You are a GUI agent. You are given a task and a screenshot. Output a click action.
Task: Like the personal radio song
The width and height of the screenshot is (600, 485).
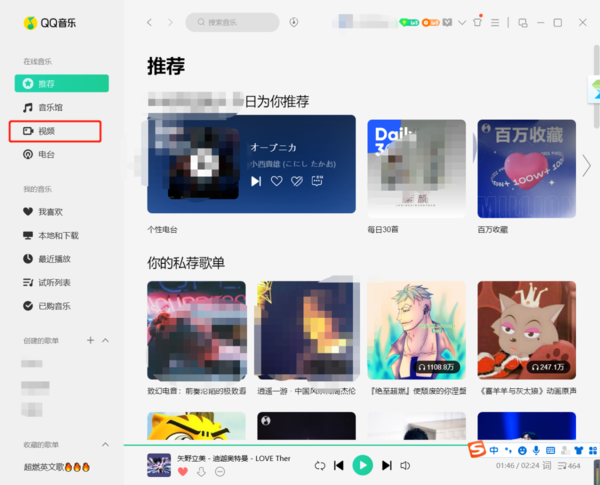coord(277,181)
